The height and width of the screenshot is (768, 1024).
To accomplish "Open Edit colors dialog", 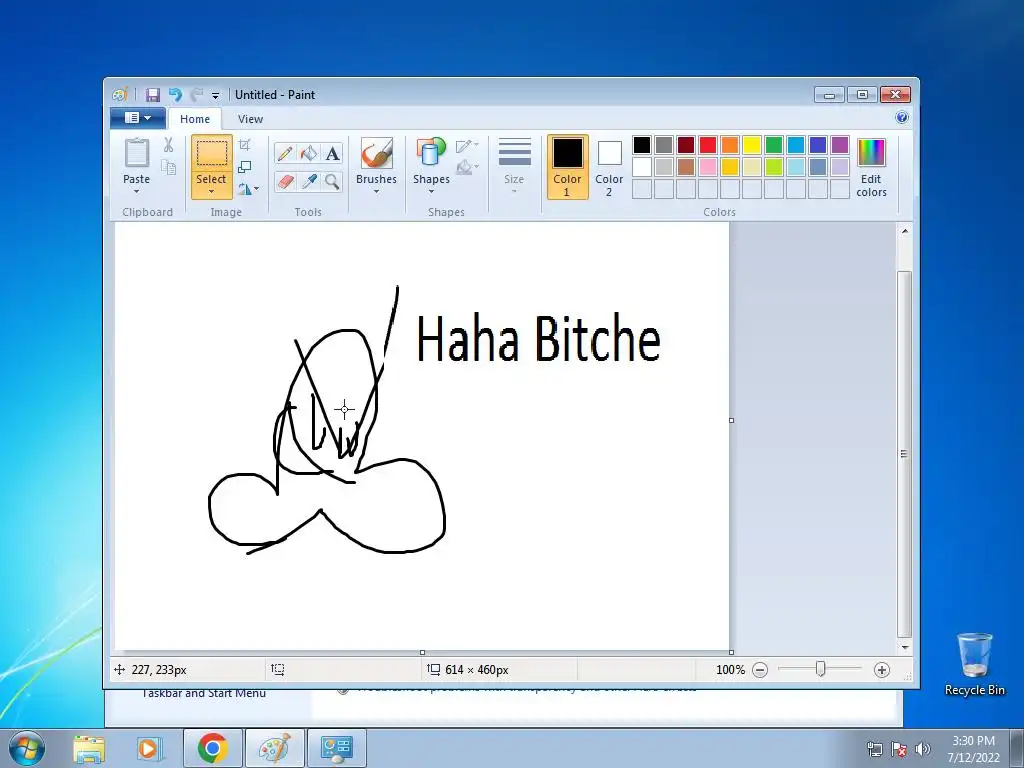I will pos(871,167).
